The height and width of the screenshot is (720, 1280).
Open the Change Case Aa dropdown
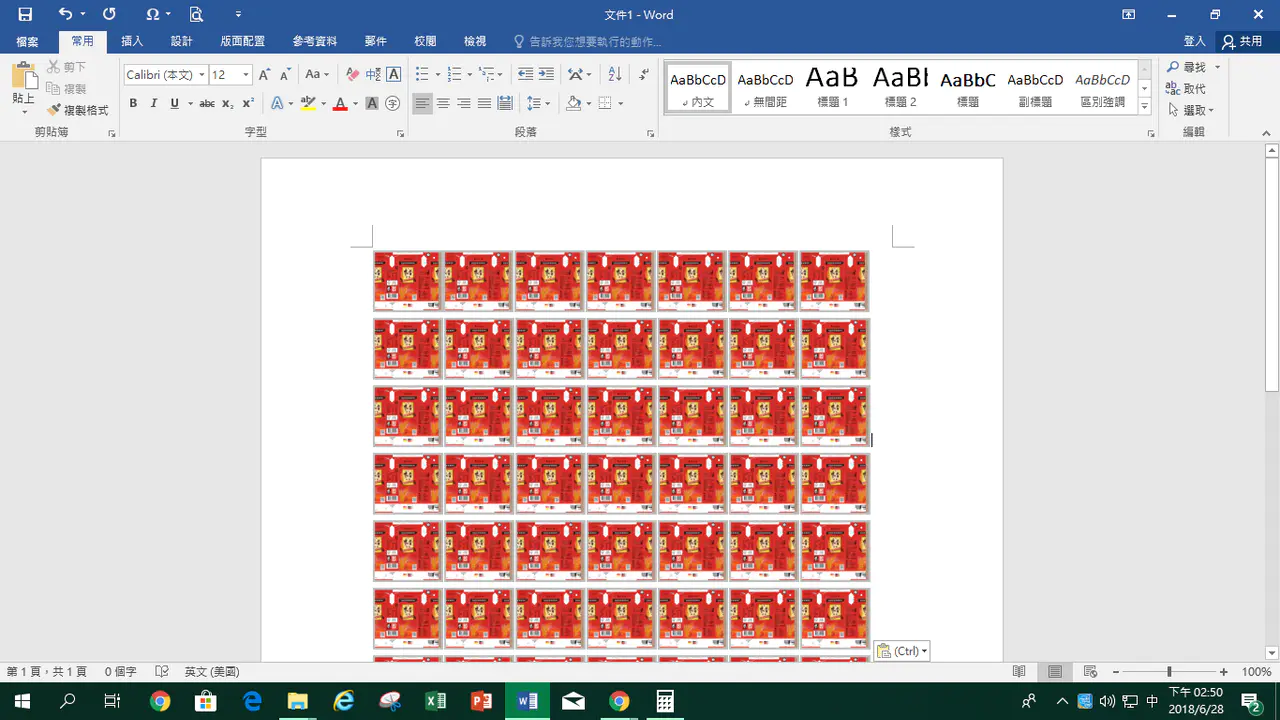pos(317,75)
